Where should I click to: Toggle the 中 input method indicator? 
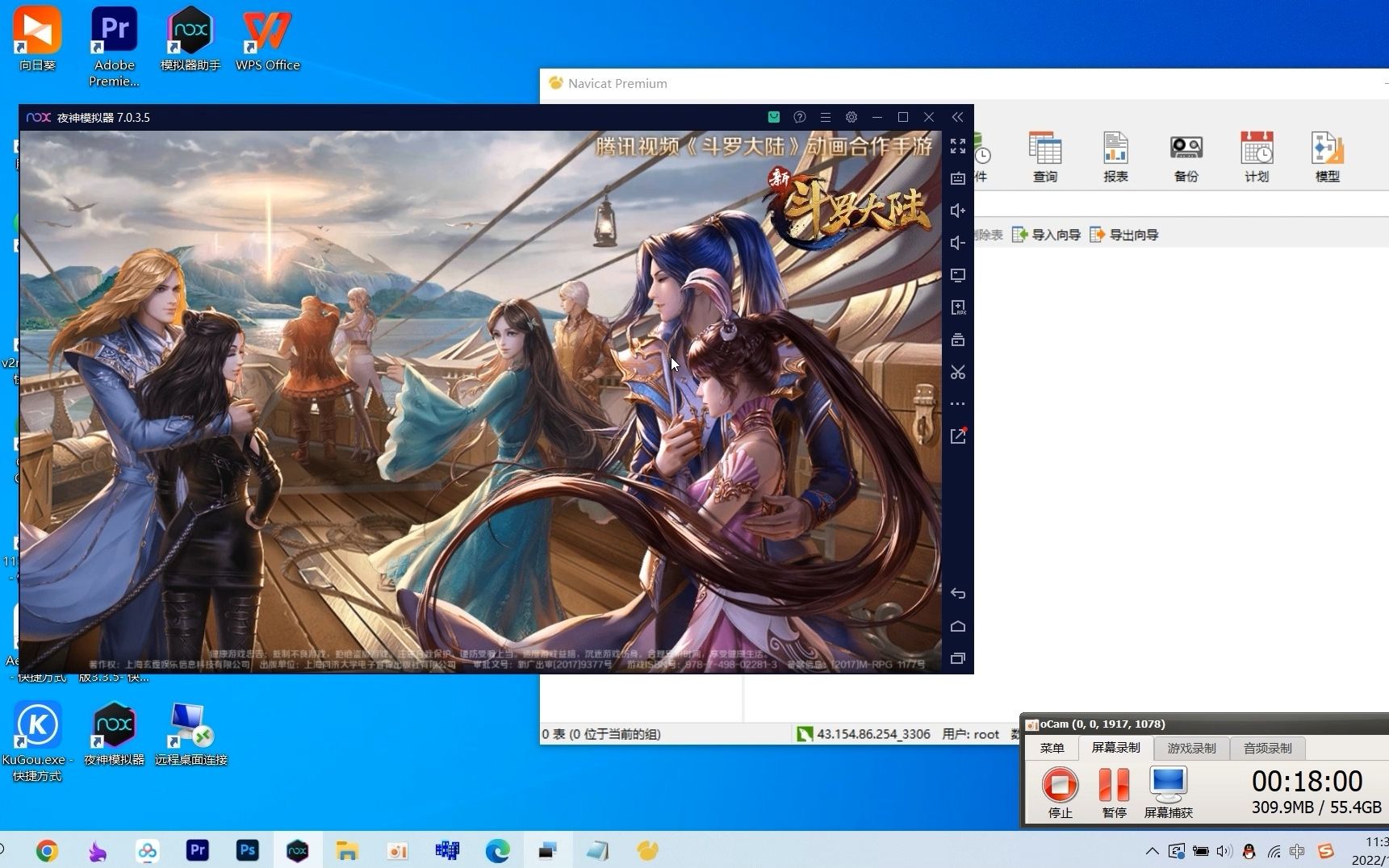(1297, 851)
